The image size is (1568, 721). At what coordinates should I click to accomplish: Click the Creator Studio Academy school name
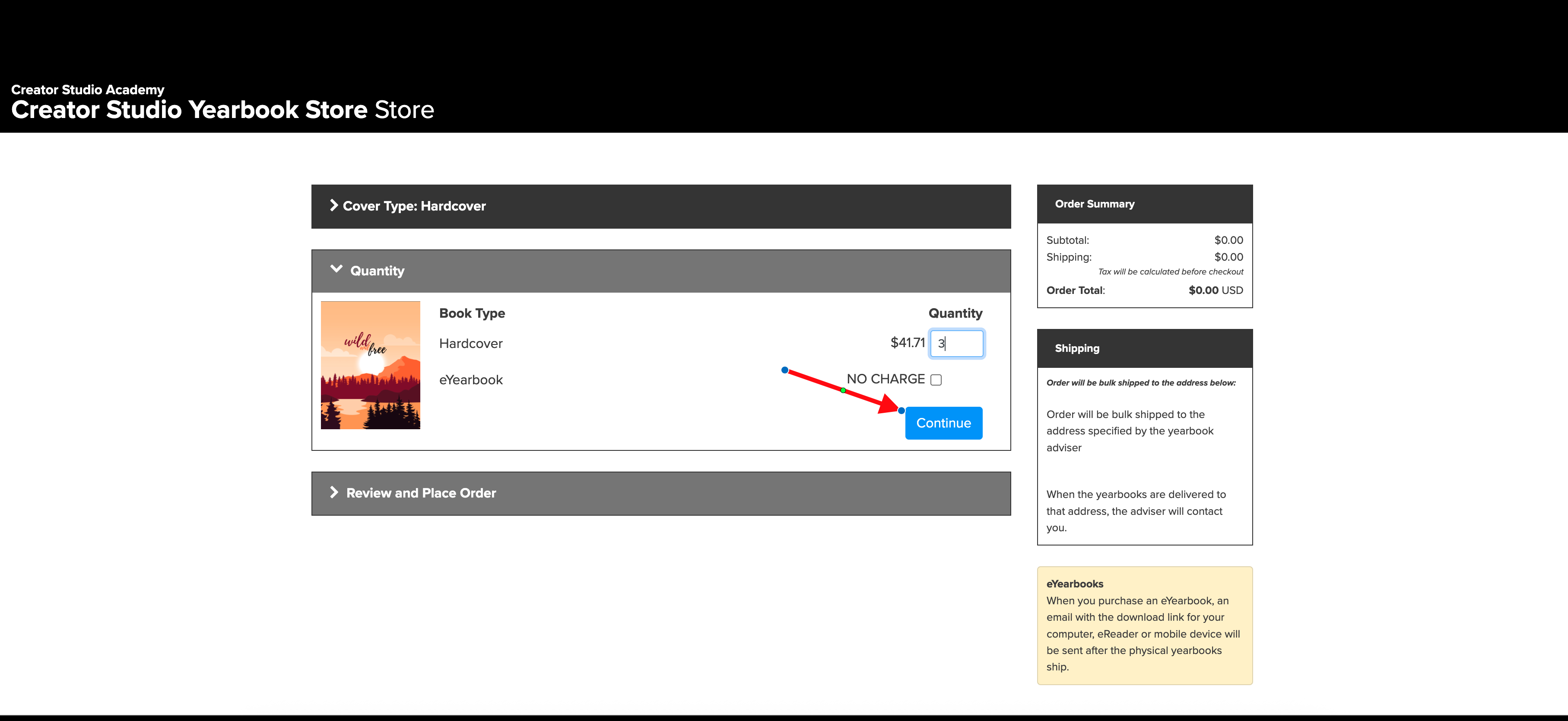click(x=88, y=89)
